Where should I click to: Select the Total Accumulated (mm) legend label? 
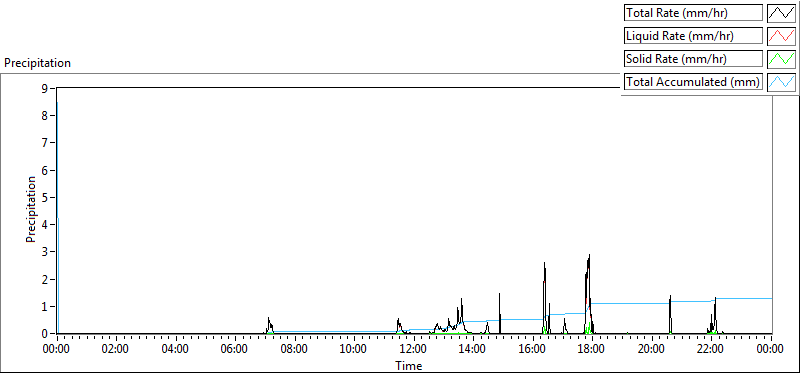point(693,82)
